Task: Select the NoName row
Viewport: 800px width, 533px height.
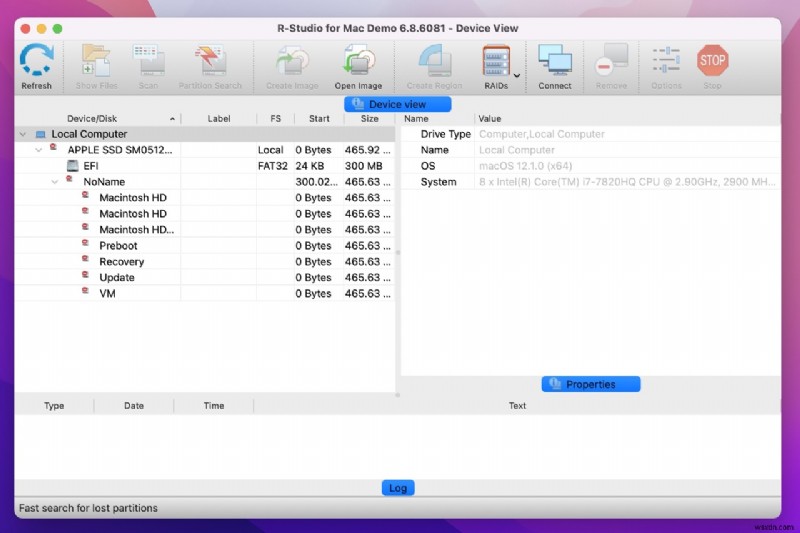Action: click(x=204, y=182)
